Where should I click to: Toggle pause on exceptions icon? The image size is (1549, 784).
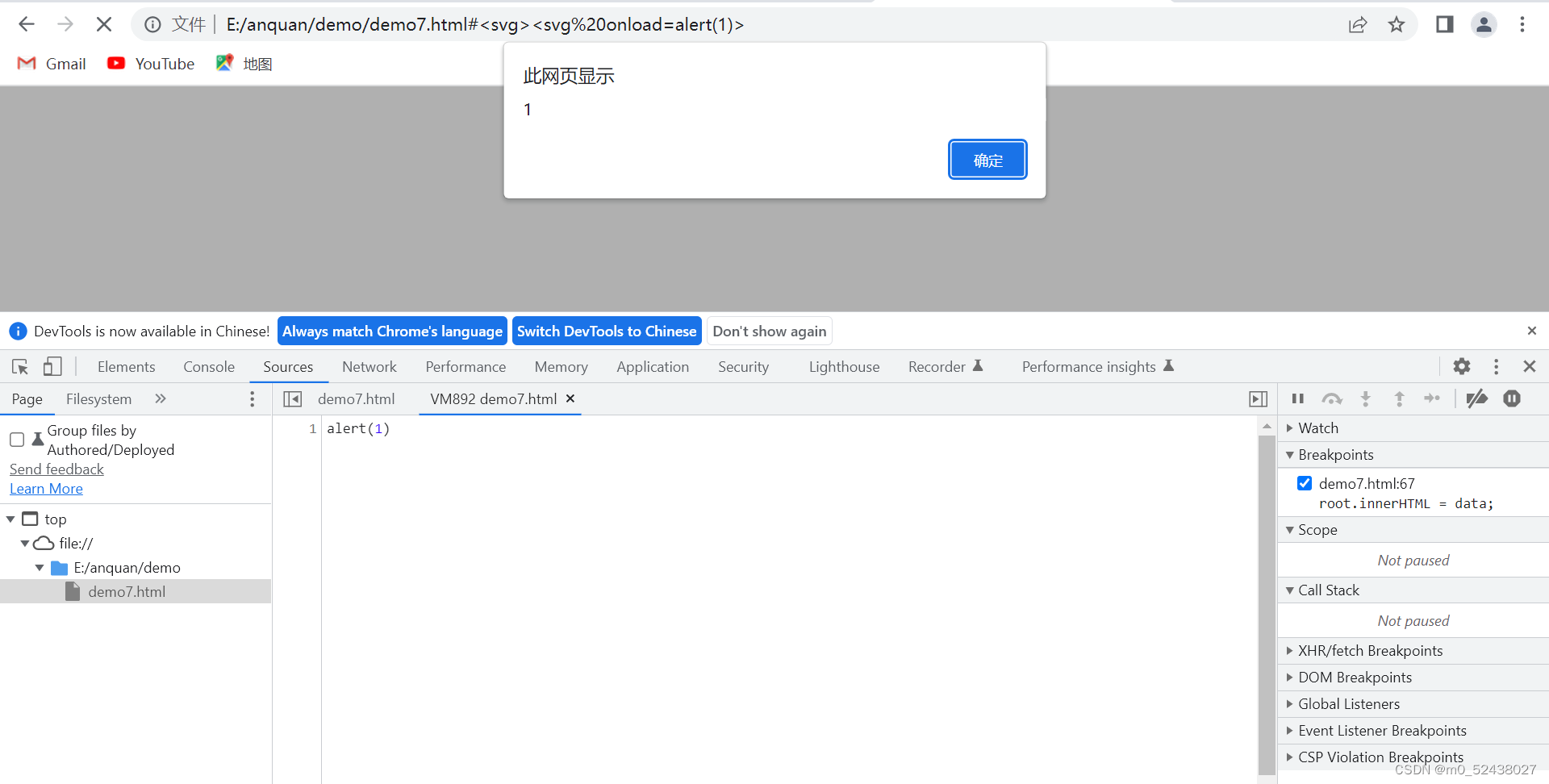[x=1512, y=398]
